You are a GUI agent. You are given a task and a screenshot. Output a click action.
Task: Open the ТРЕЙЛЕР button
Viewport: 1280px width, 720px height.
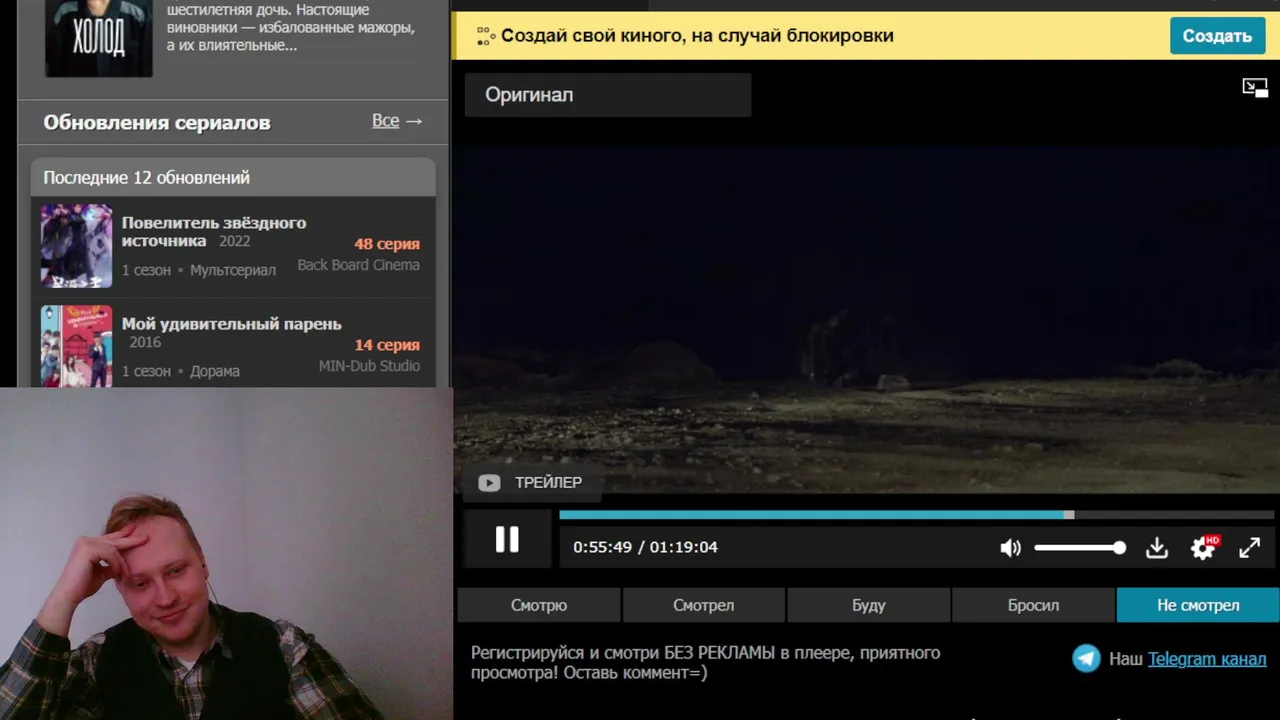pyautogui.click(x=532, y=483)
